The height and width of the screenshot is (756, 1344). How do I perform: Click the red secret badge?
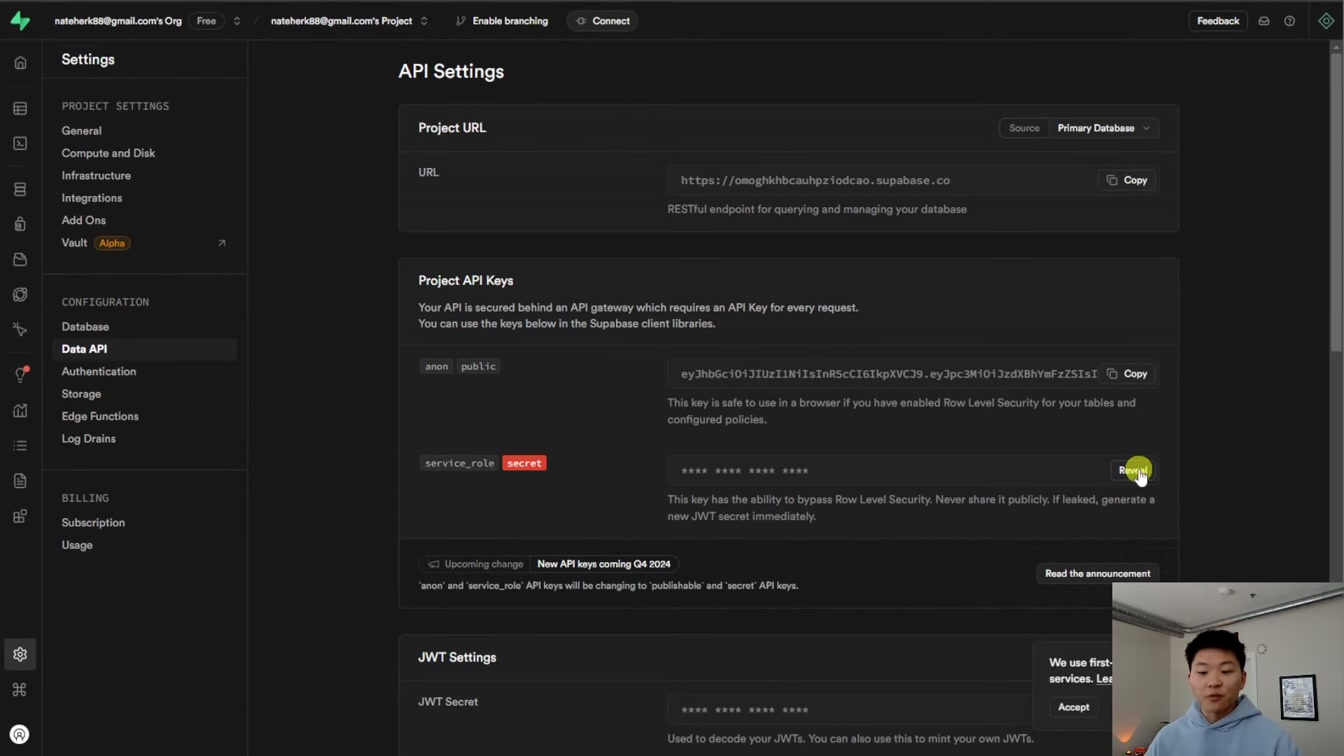pos(524,463)
